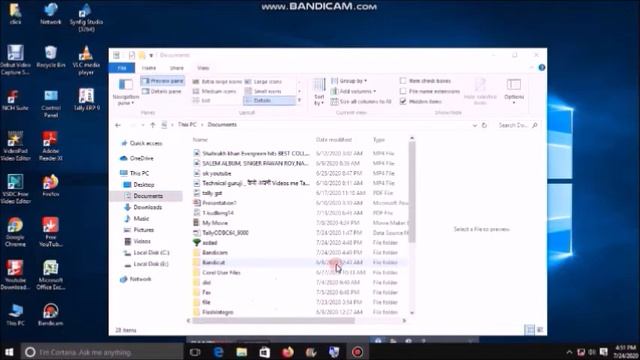The image size is (640, 360).
Task: Select VSDC Free Video Editor desktop icon
Action: pyautogui.click(x=16, y=189)
